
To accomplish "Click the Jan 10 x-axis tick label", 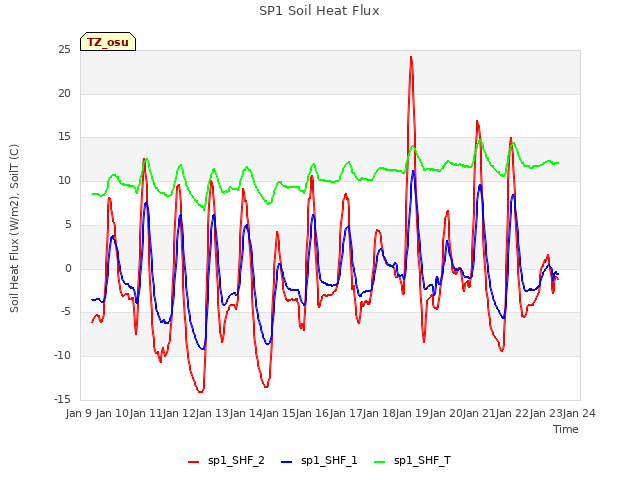I will (112, 413).
